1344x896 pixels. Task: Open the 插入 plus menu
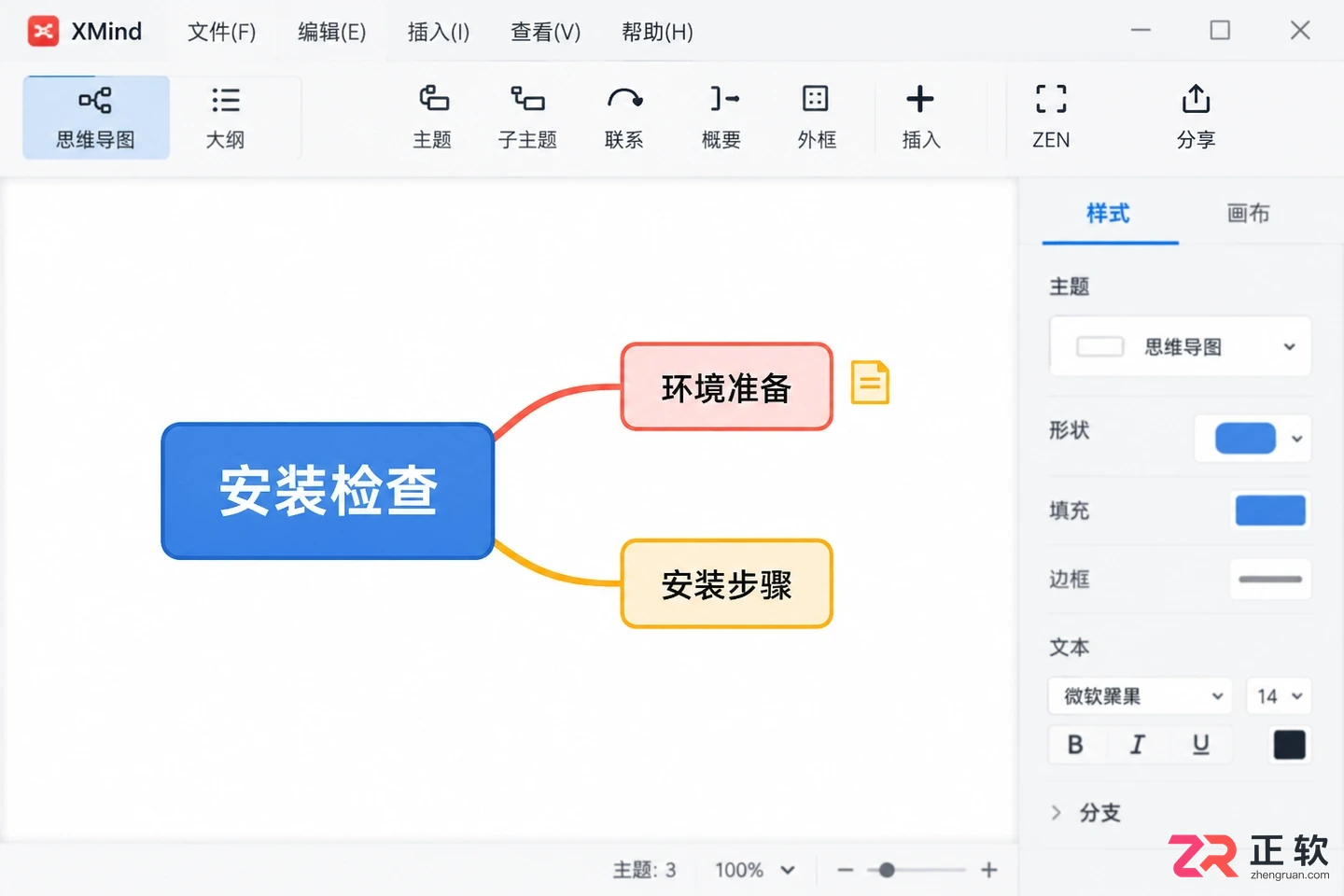tap(920, 118)
